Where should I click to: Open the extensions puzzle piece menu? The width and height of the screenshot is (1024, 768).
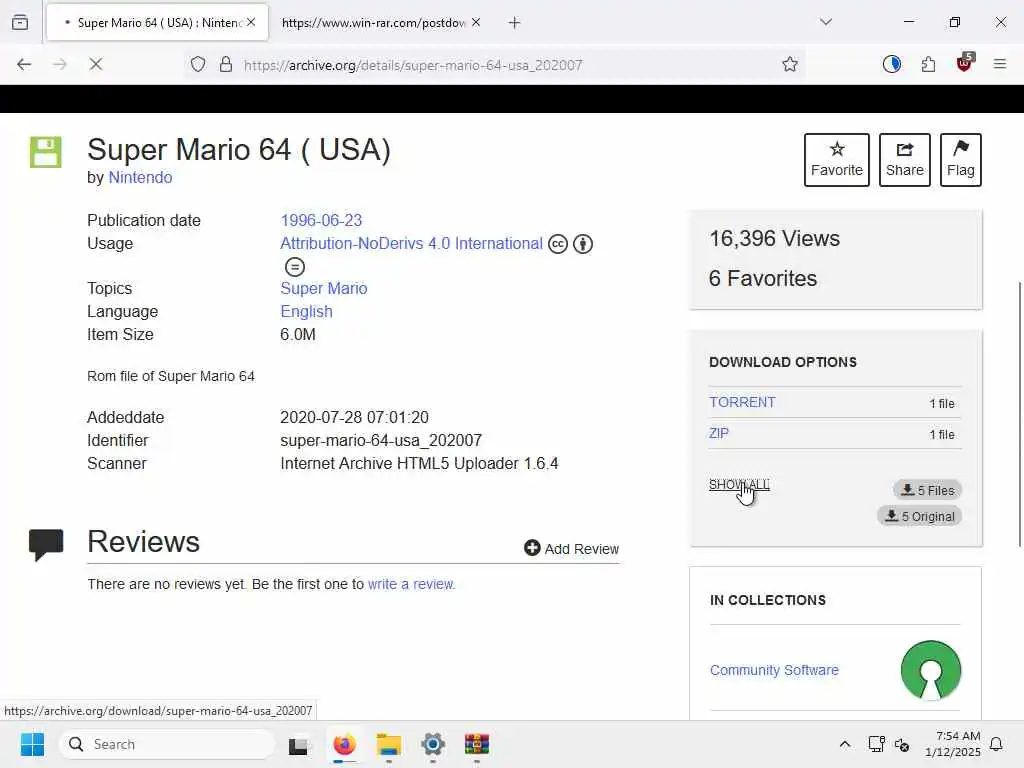pos(928,64)
